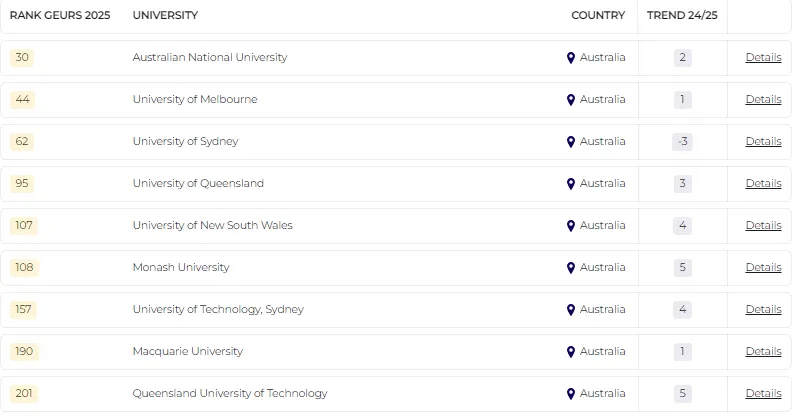Click the location pin icon for Australian National University
795x417 pixels.
pos(571,58)
